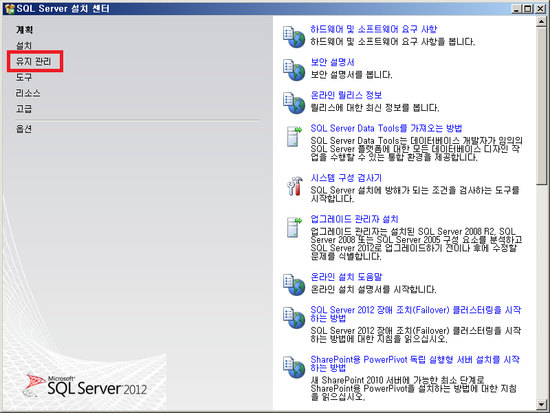Screen dimensions: 550x413
Task: Select 계획 in the left navigation
Action: [x=24, y=30]
